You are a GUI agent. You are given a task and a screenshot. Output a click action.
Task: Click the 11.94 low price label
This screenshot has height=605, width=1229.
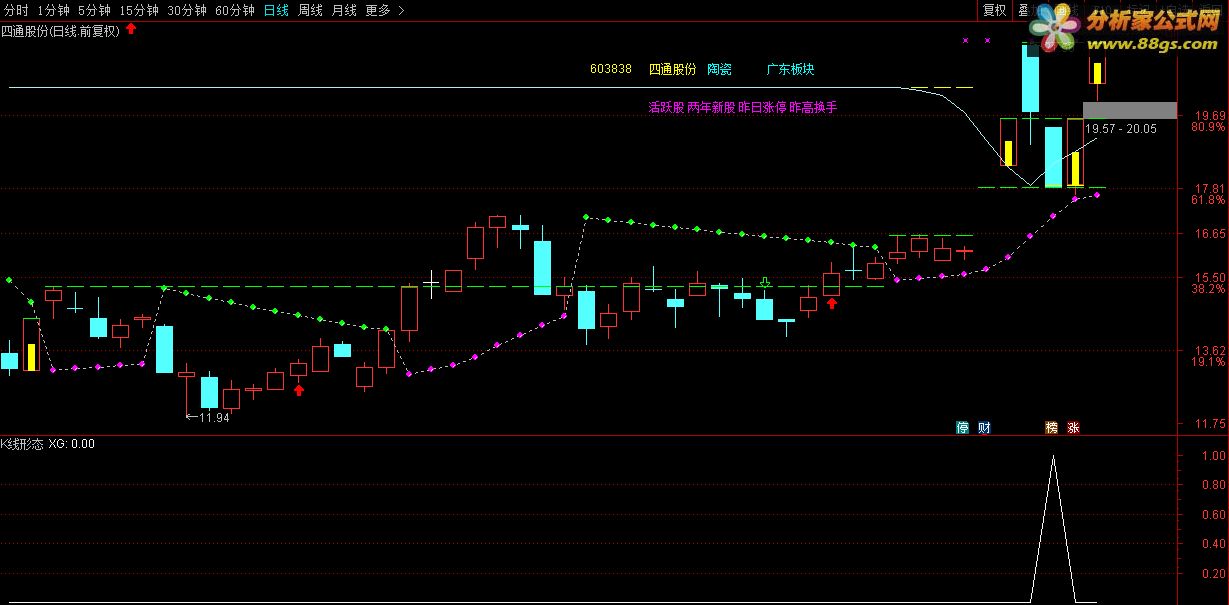214,417
